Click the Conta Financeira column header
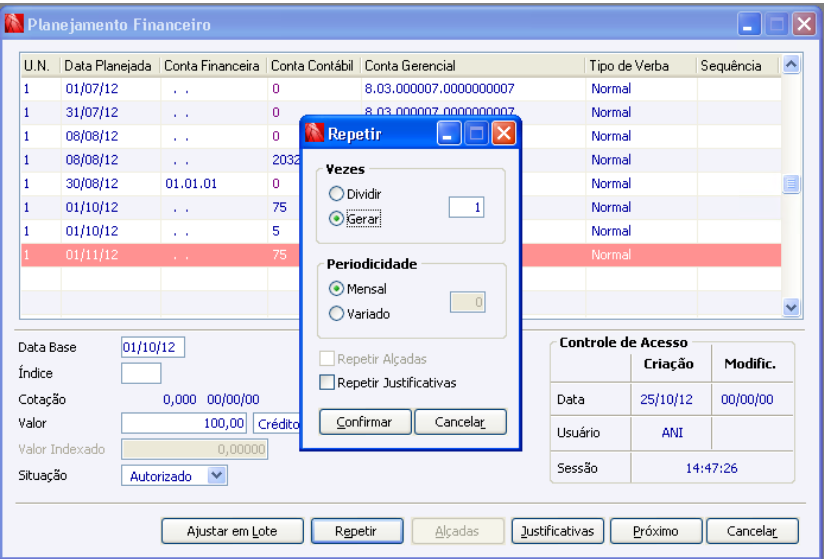The height and width of the screenshot is (559, 824). [212, 66]
